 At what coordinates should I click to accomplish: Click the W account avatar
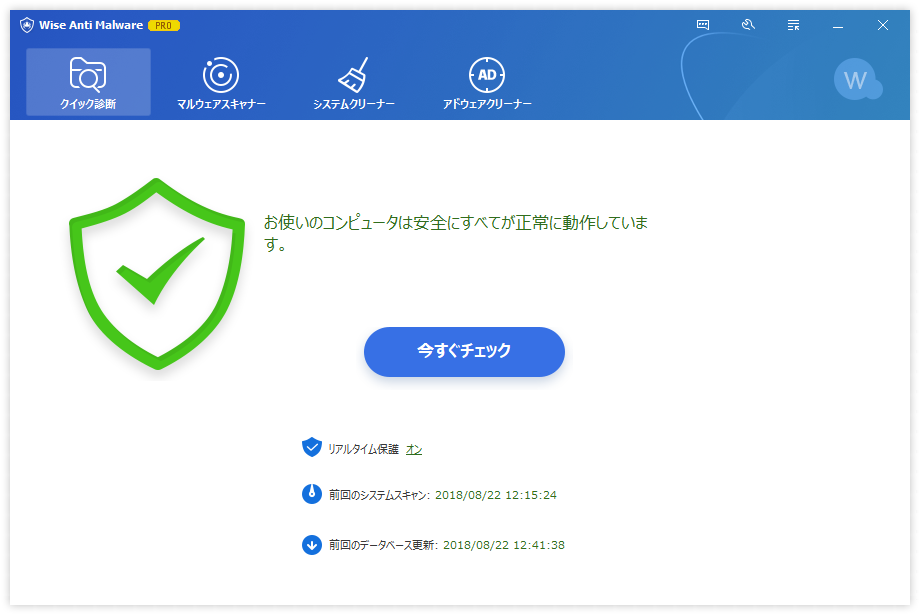coord(857,79)
